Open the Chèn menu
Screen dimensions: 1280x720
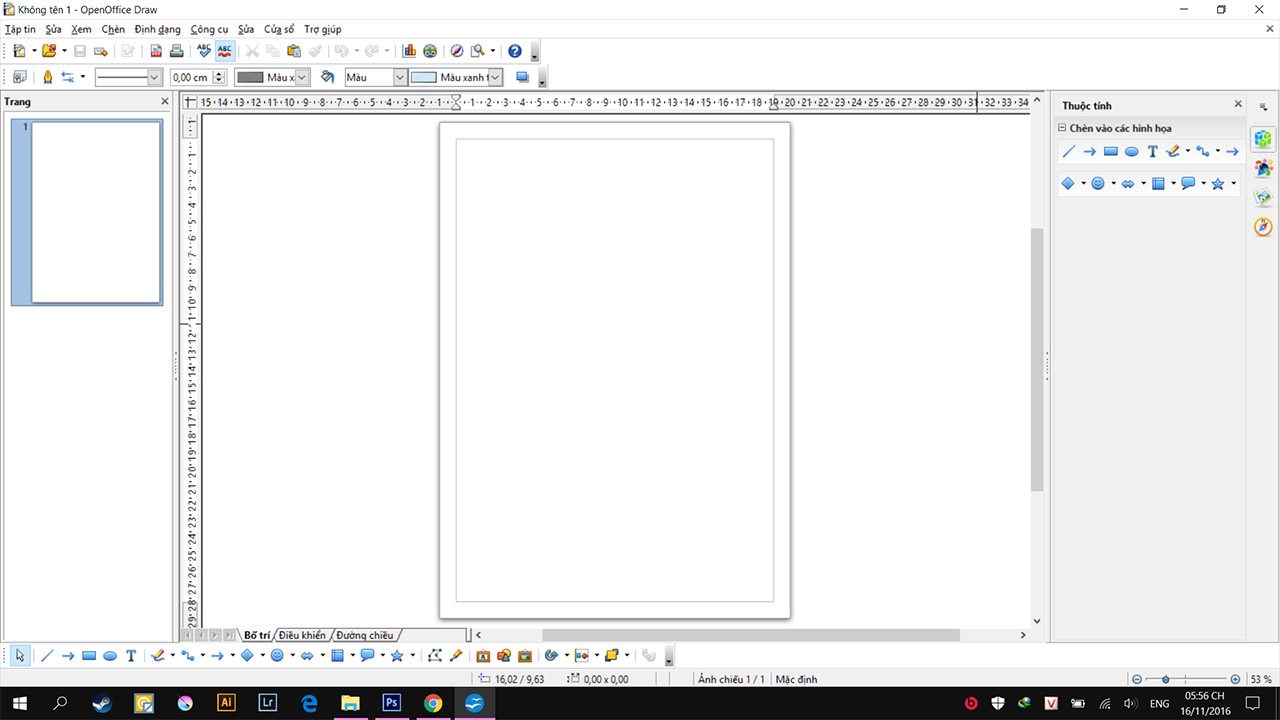[113, 29]
